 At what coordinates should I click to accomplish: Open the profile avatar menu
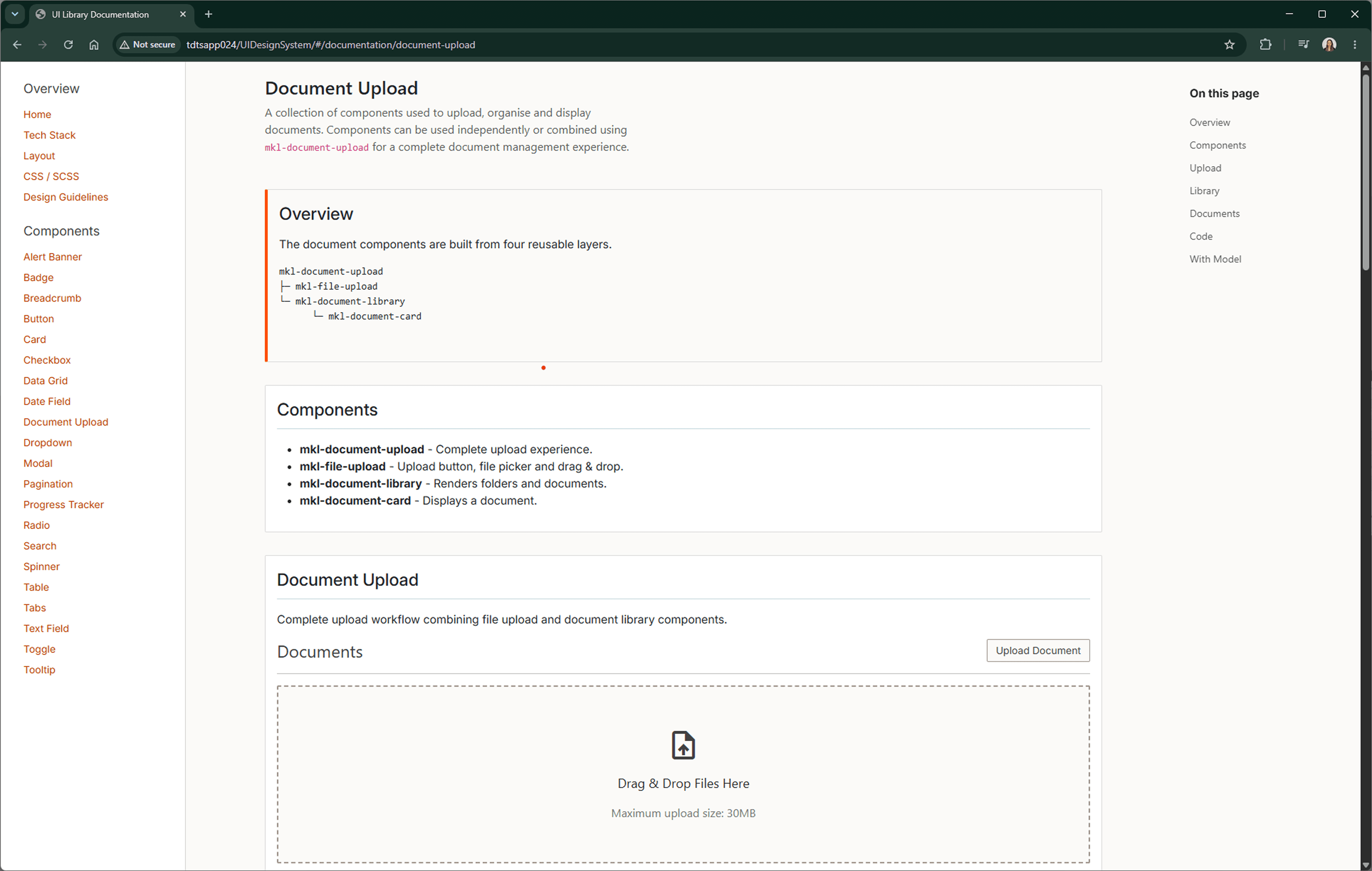[1329, 44]
